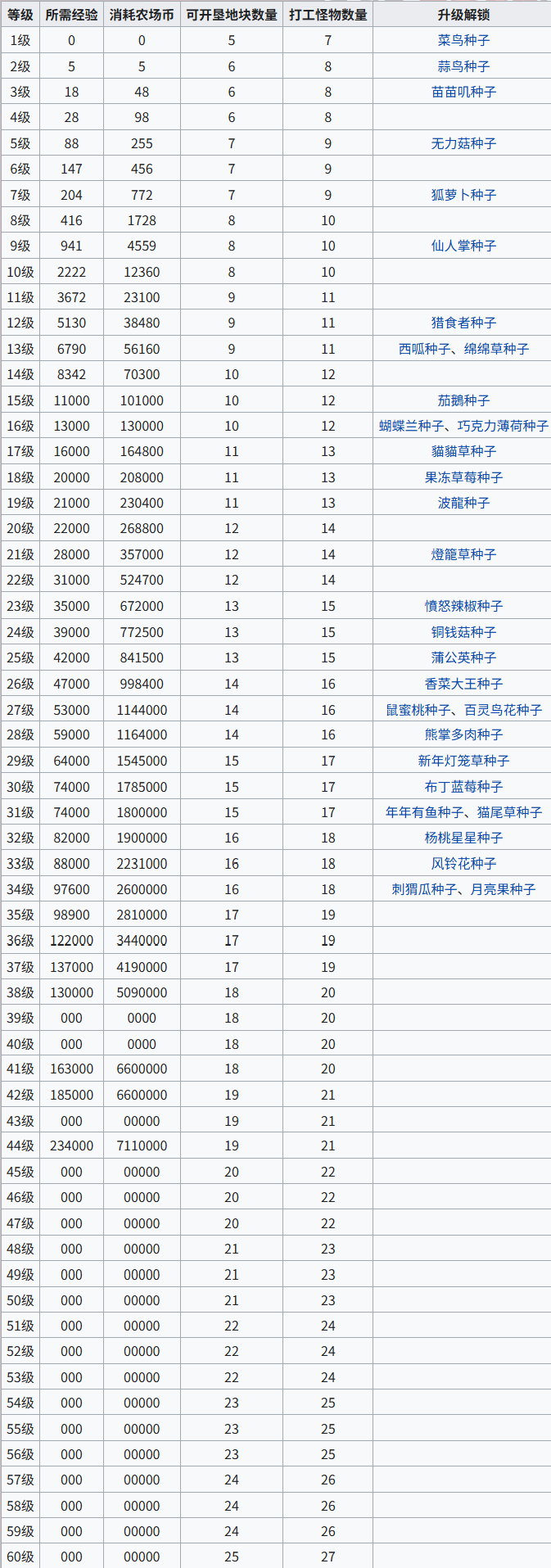Follow the 无力菇种子 link
Screen dimensions: 551x1568
[463, 143]
